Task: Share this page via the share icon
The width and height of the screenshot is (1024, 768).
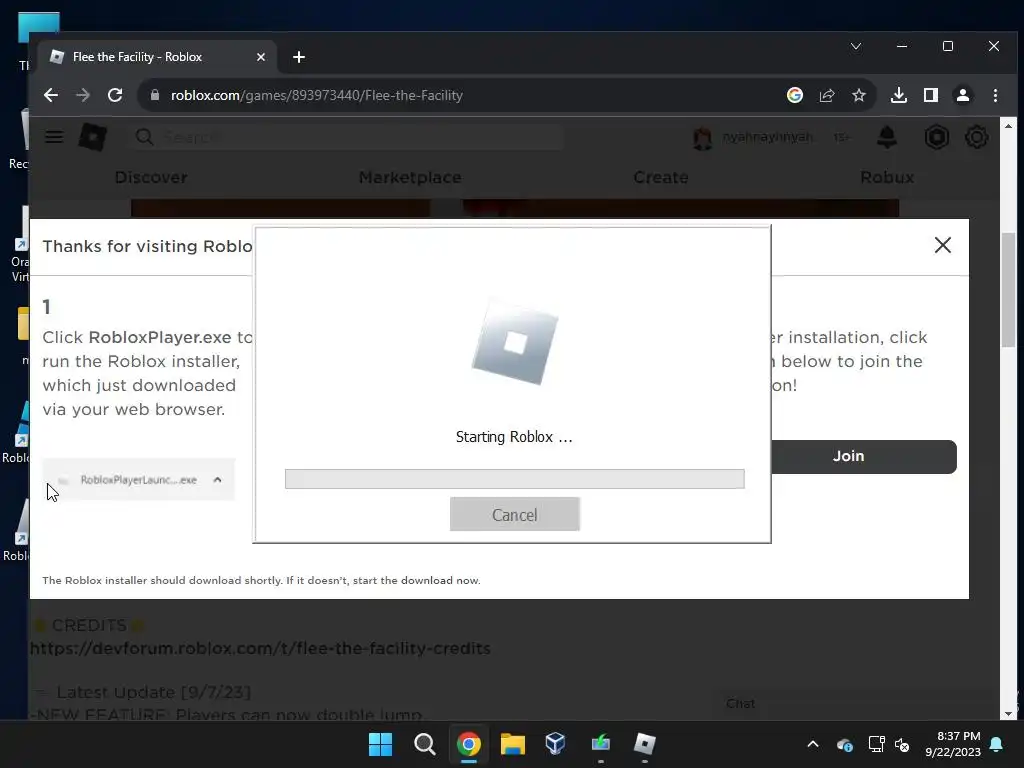Action: click(x=827, y=95)
